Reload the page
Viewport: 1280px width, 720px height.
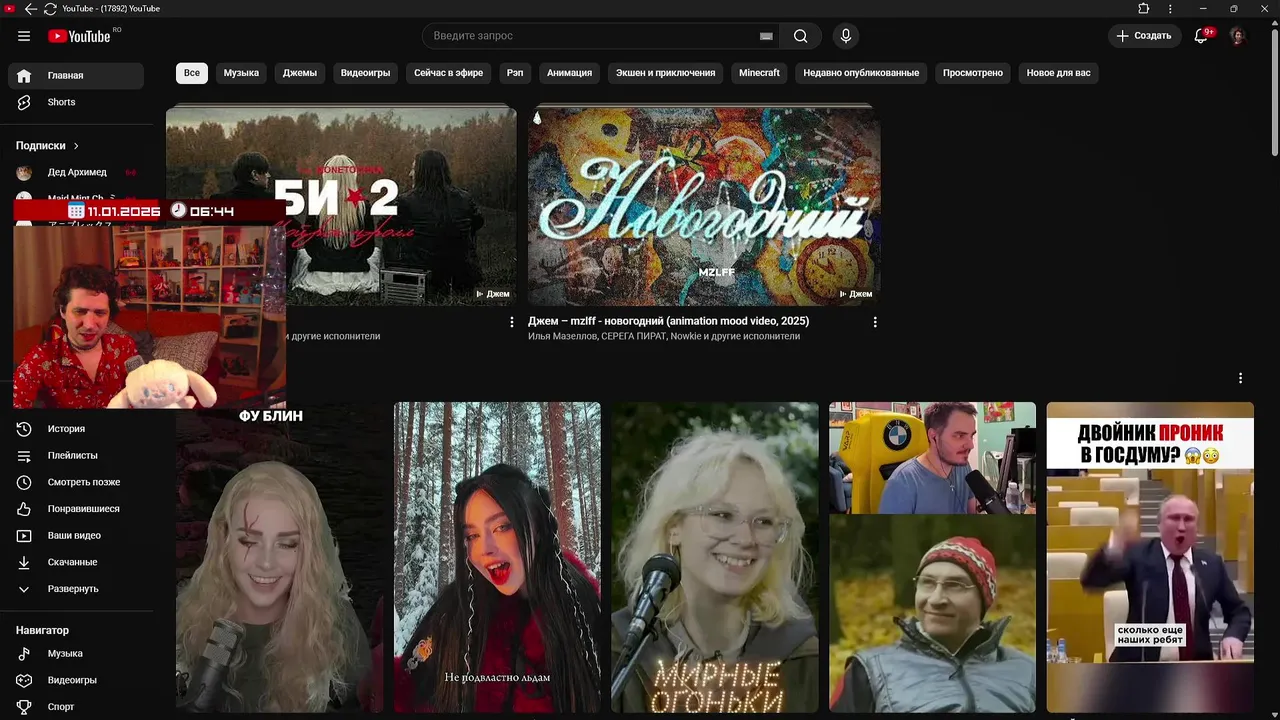pyautogui.click(x=50, y=9)
